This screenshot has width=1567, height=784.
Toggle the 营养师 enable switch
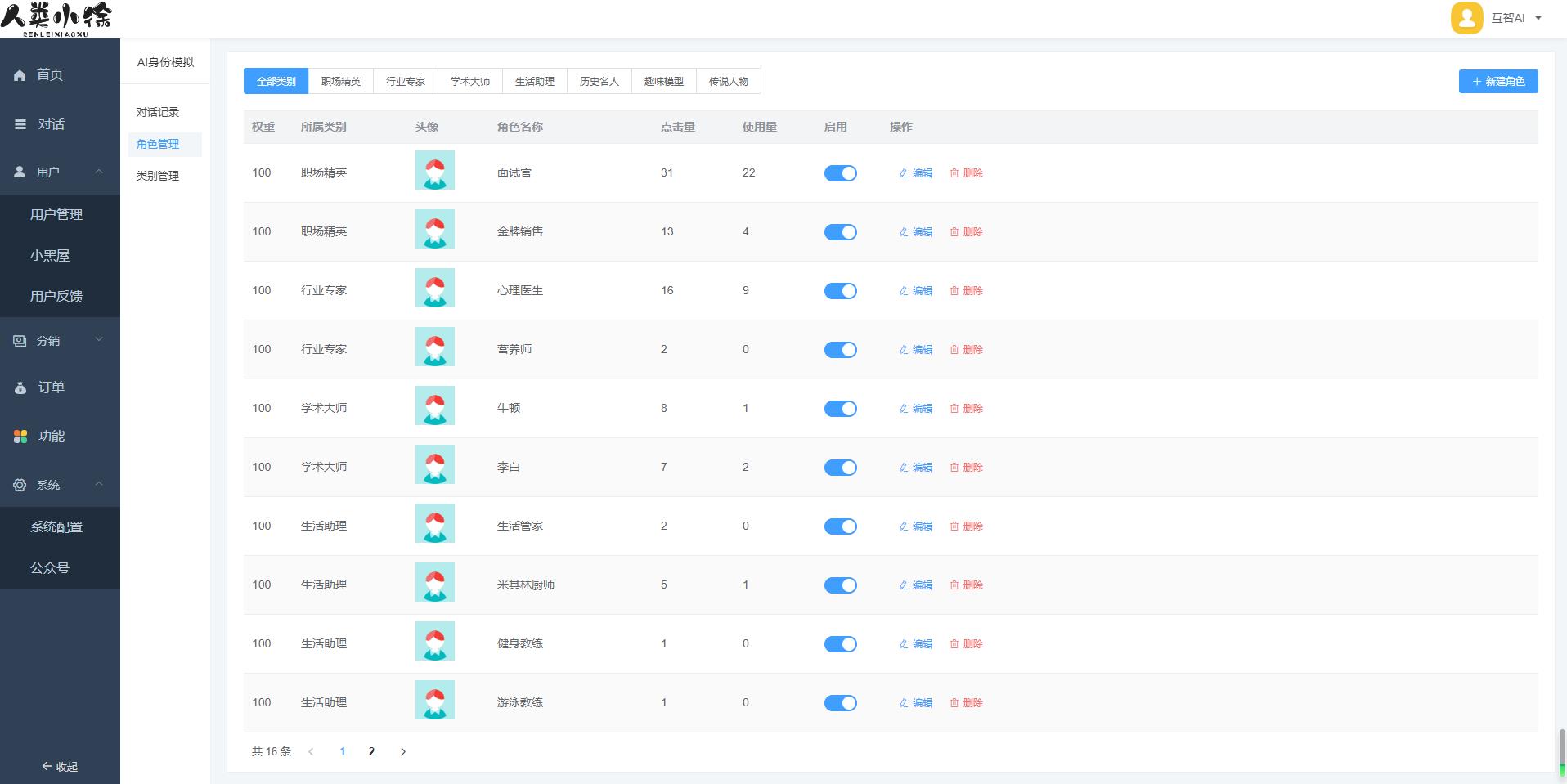tap(841, 350)
